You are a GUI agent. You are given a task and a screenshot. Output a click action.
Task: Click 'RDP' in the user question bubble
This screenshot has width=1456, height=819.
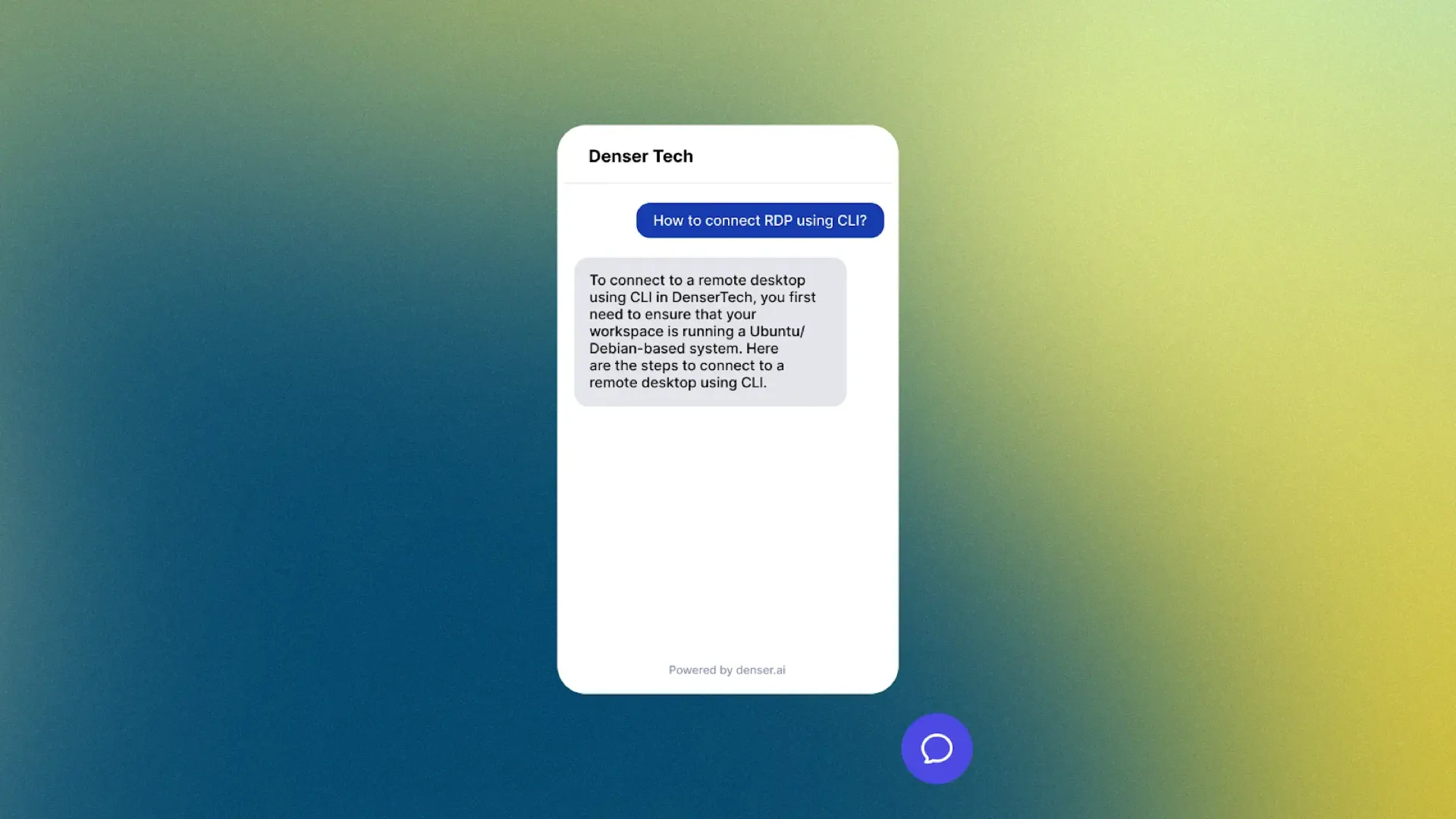pos(778,221)
